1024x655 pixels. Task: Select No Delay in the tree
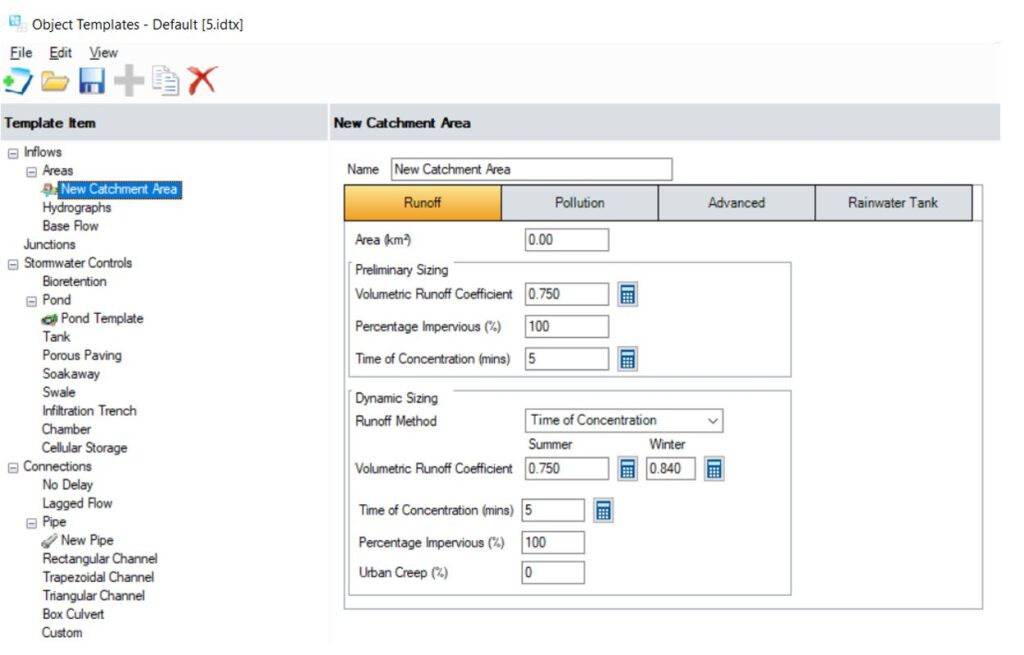click(x=68, y=486)
